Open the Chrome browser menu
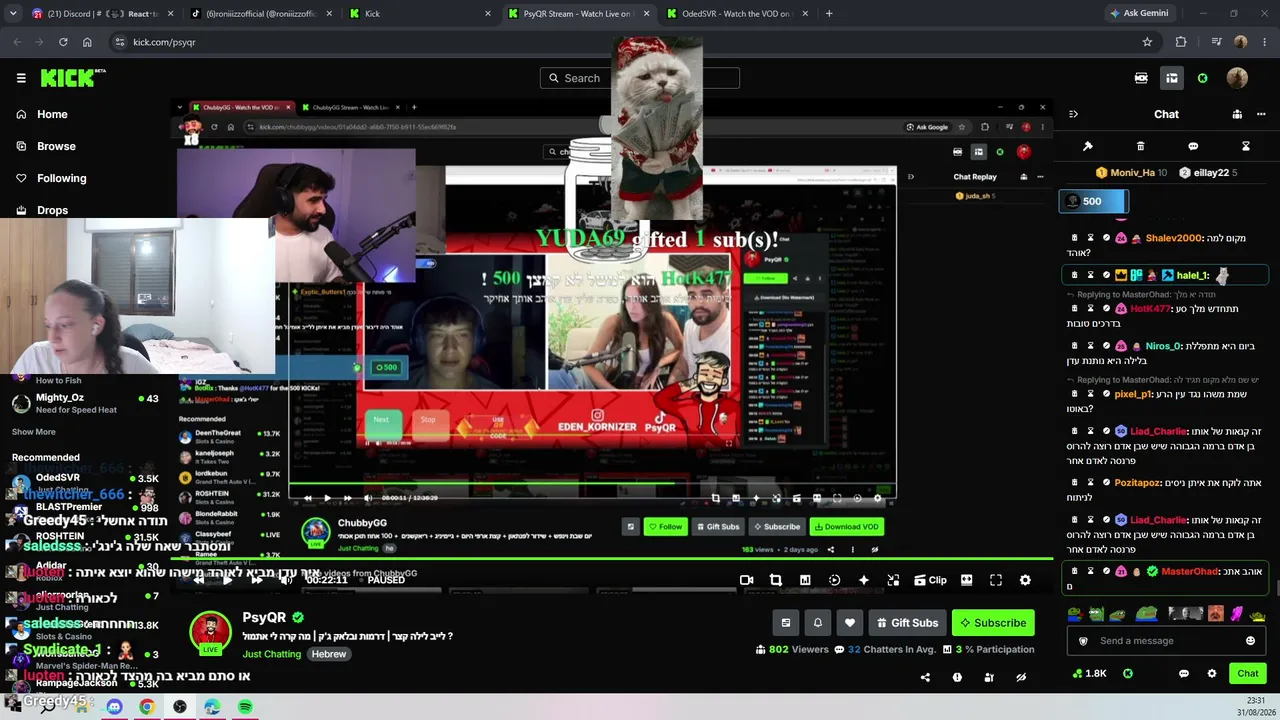The image size is (1280, 720). click(x=1265, y=42)
